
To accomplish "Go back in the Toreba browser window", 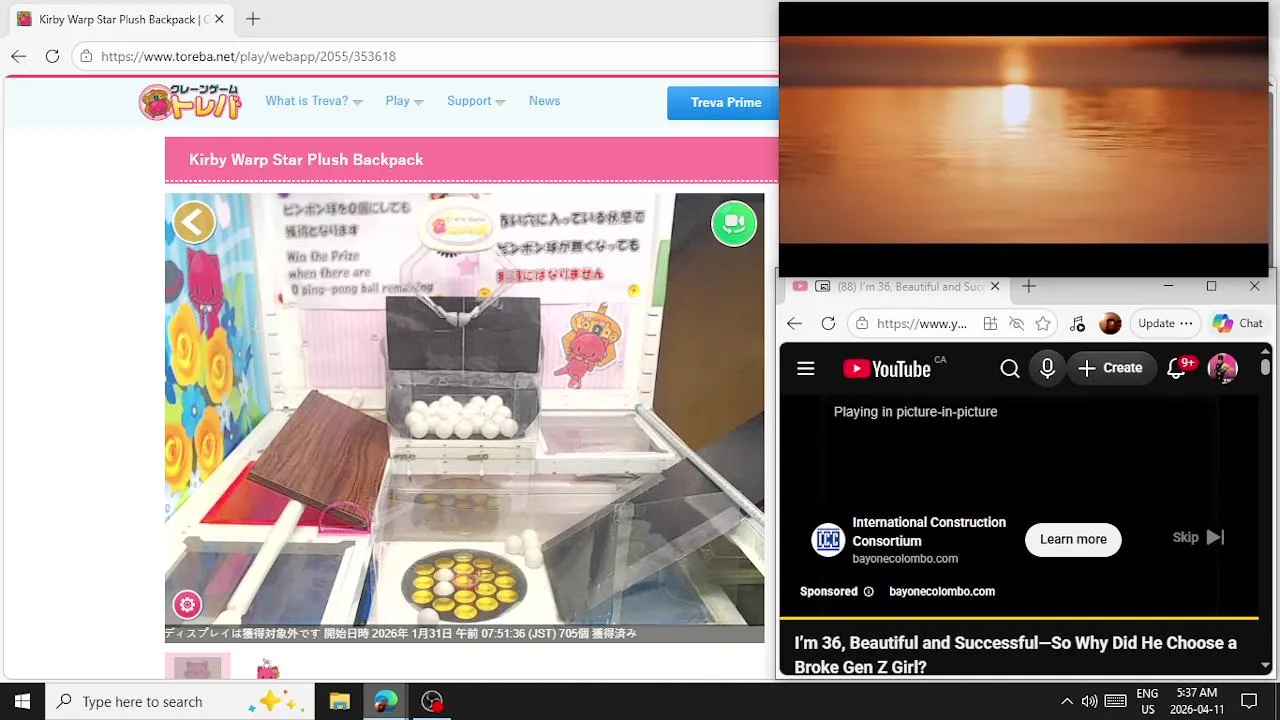I will click(19, 56).
